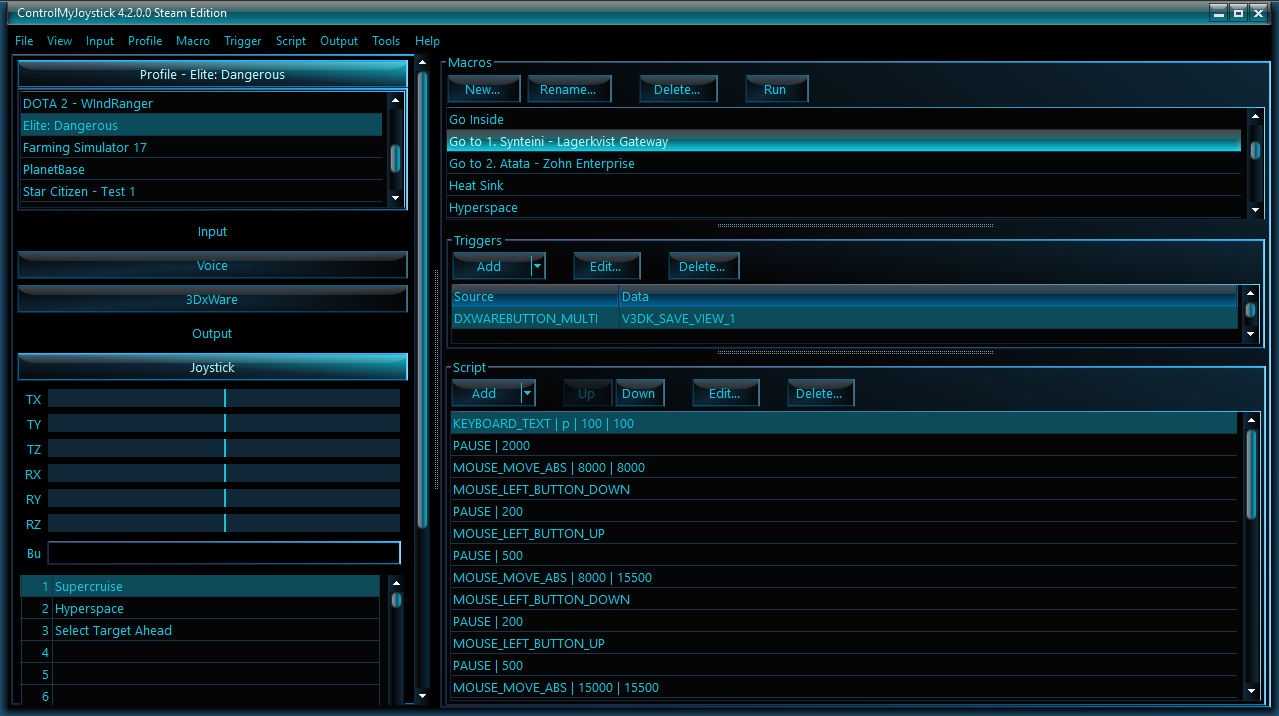Edit the selected script command

pos(724,393)
